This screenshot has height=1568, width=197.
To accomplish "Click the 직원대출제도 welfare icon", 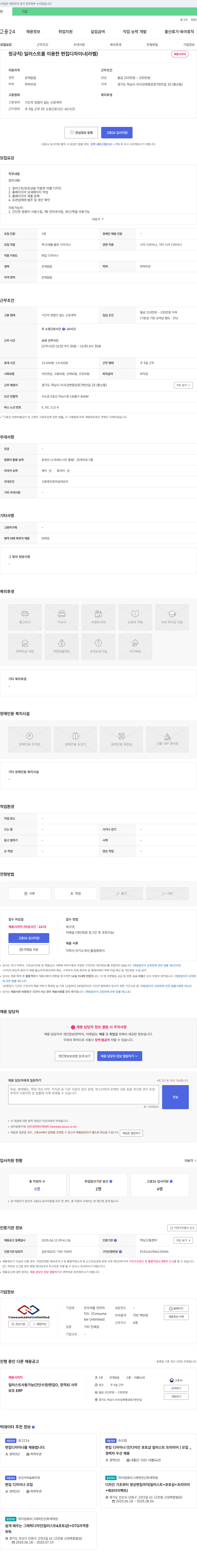I will (x=61, y=646).
